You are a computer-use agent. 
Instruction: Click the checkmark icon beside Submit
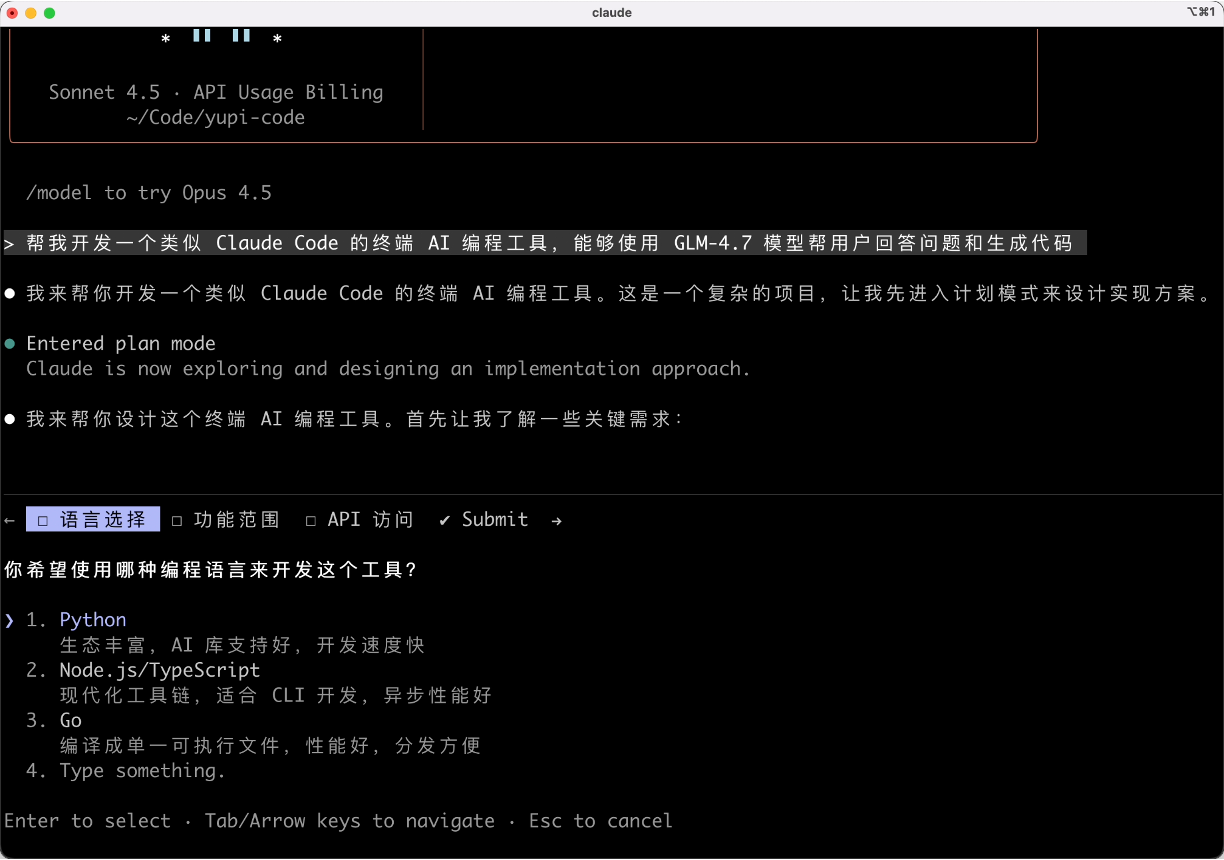(444, 520)
